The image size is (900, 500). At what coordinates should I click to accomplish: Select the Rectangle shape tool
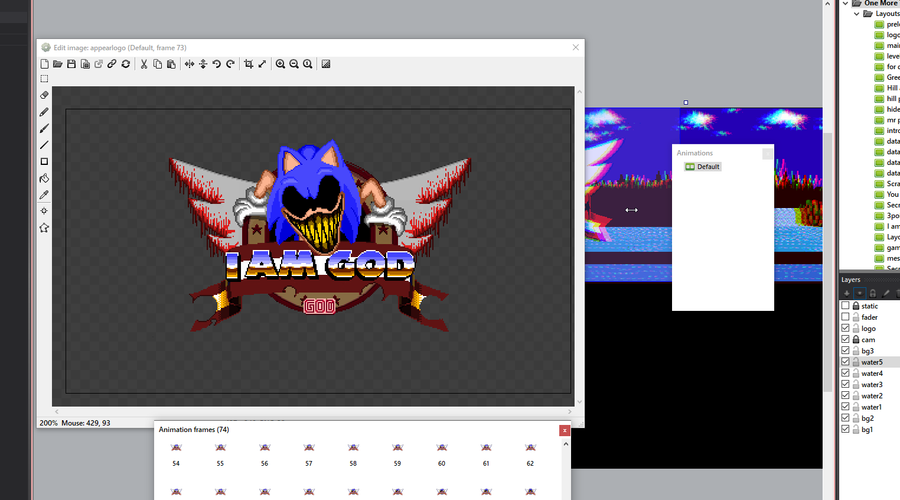[44, 162]
